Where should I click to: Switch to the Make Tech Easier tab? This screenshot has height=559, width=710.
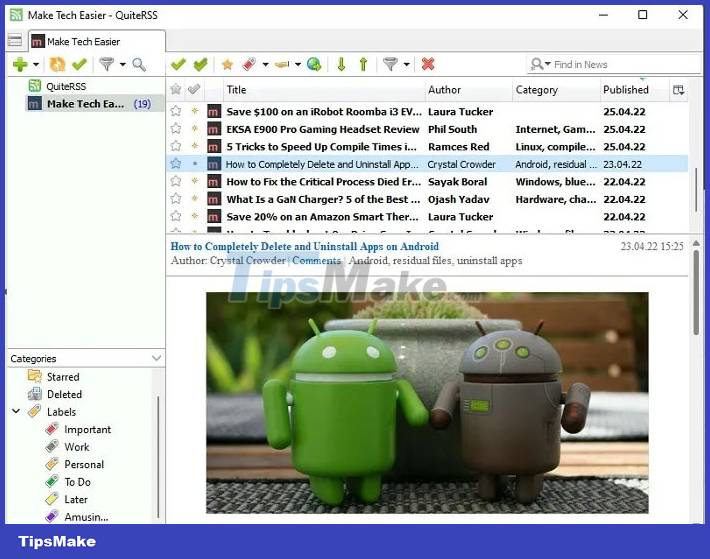[97, 42]
